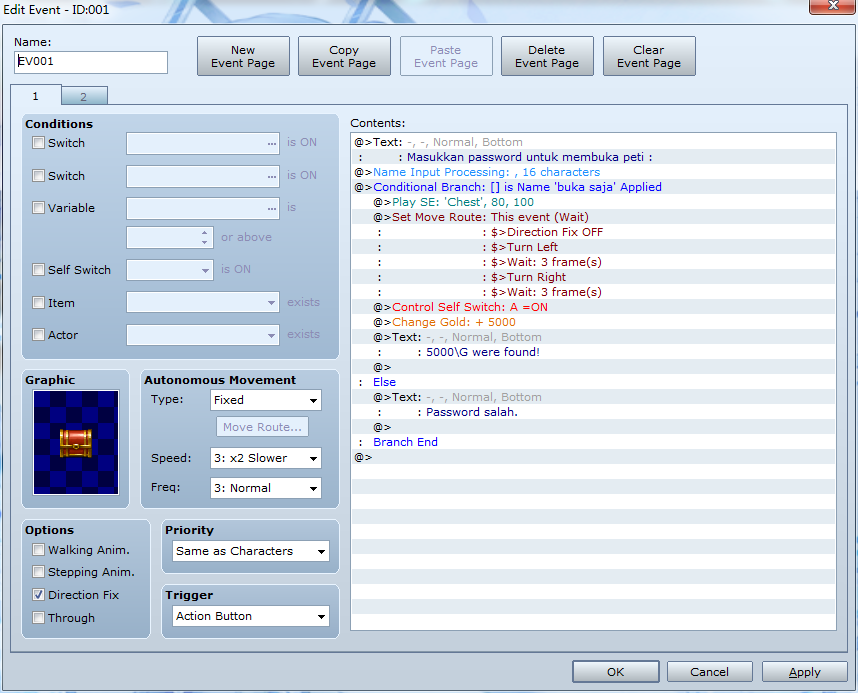
Task: Enable the Item condition checkbox
Action: 38,302
